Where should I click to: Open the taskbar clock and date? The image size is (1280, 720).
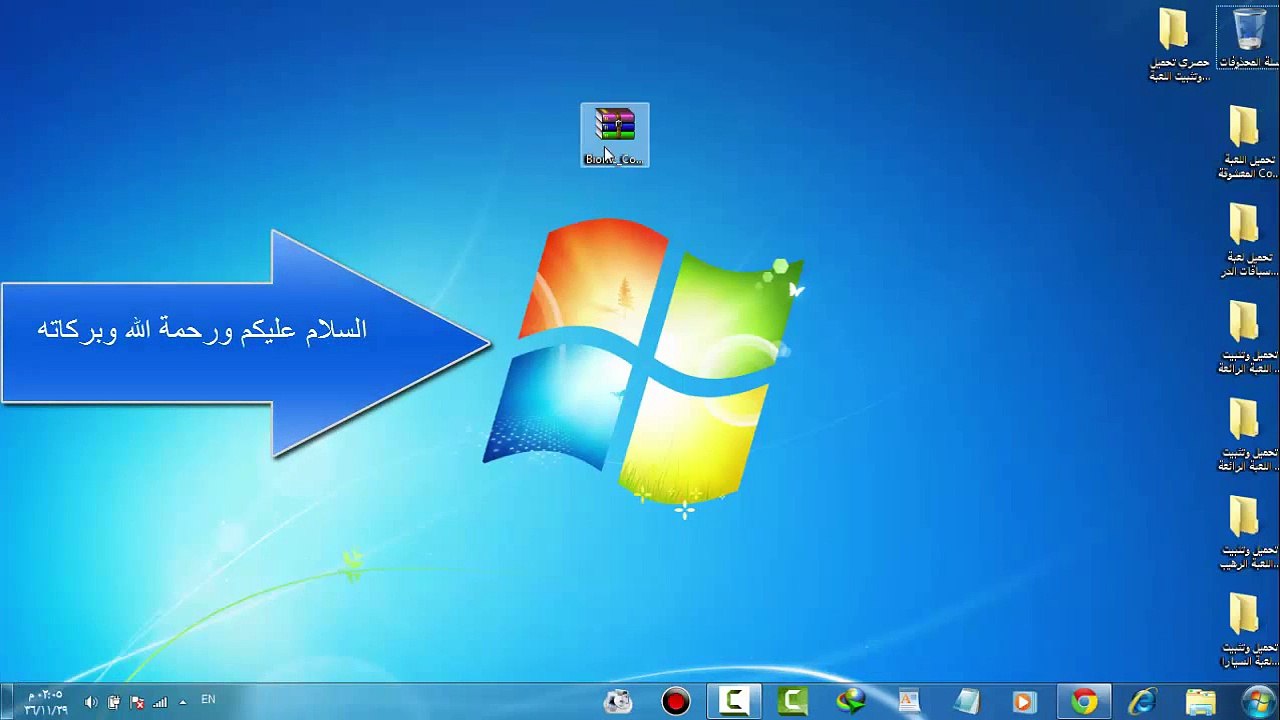(x=46, y=702)
